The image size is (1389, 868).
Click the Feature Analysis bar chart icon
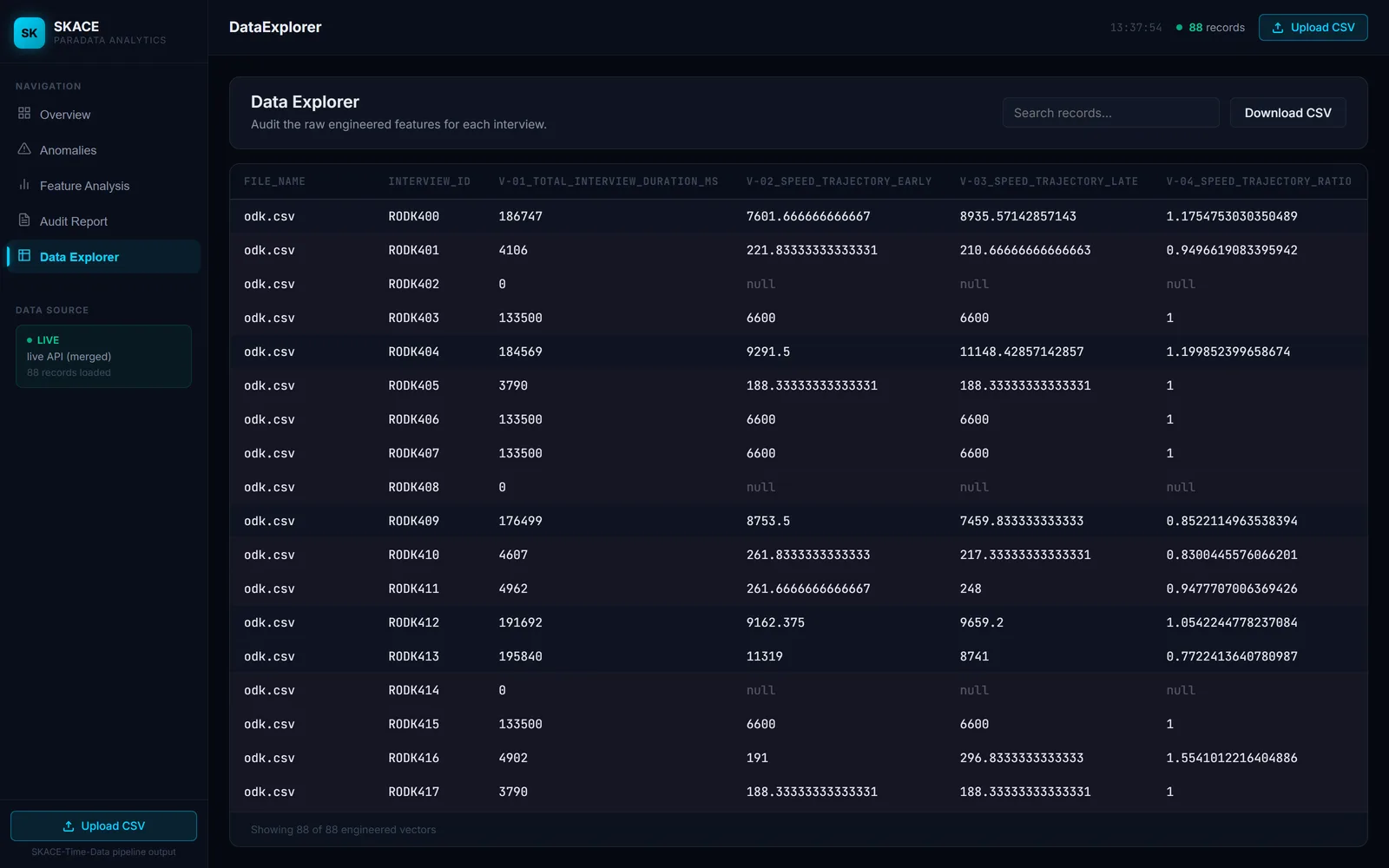point(24,185)
